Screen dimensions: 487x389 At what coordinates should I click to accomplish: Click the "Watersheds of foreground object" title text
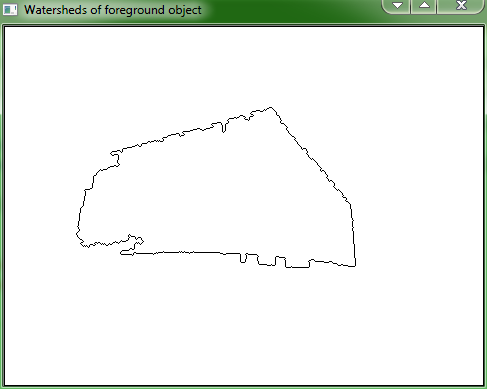113,10
